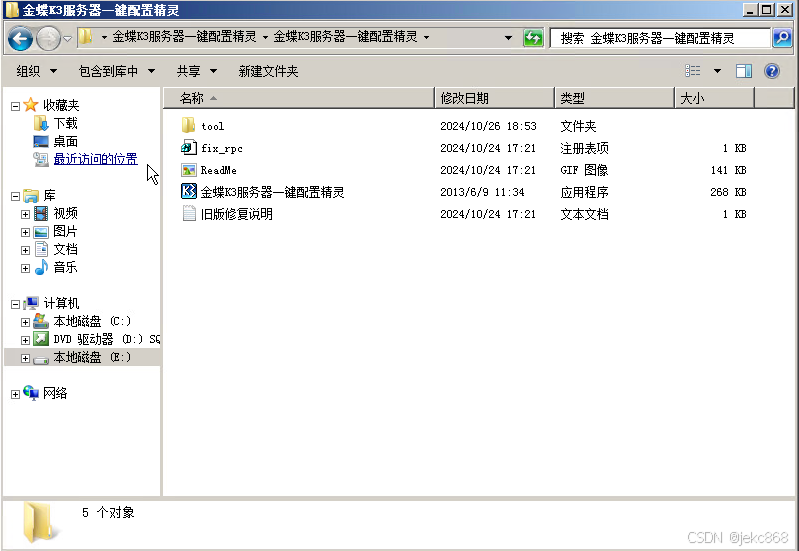Sort by the 大小 column header
This screenshot has width=799, height=551.
(714, 98)
